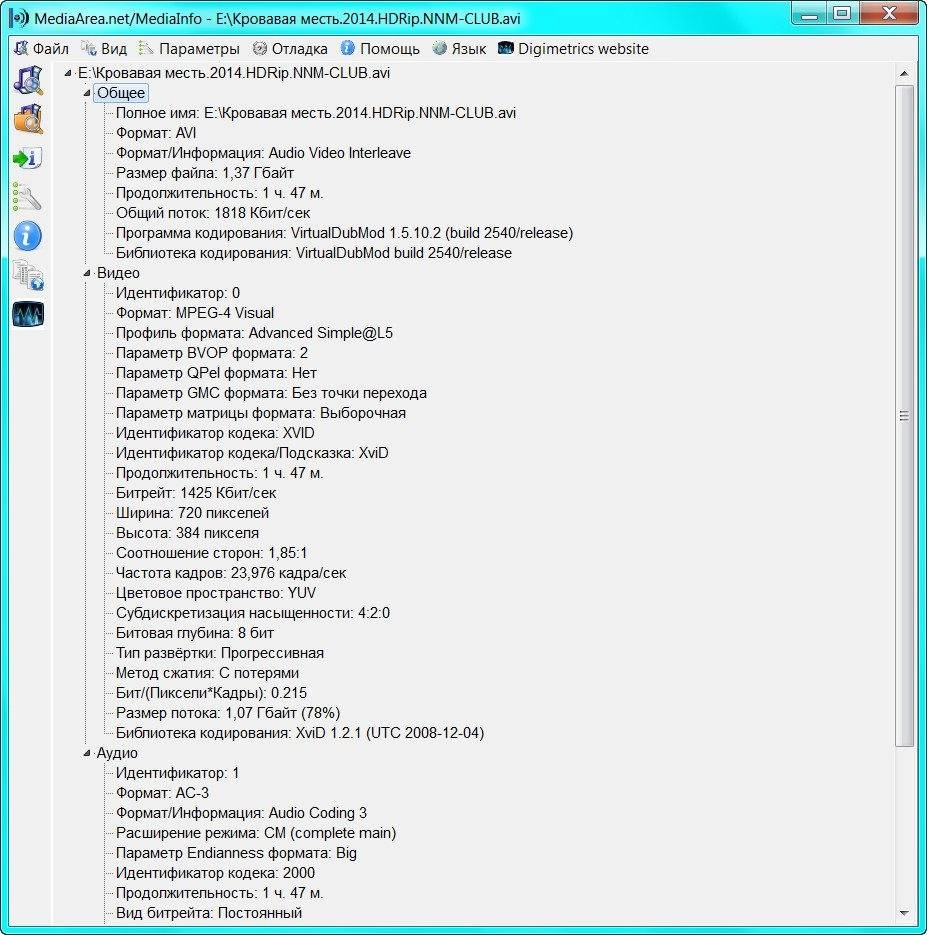
Task: Select 'Параметр матрицы формата: Выборочная' row
Action: pos(261,413)
